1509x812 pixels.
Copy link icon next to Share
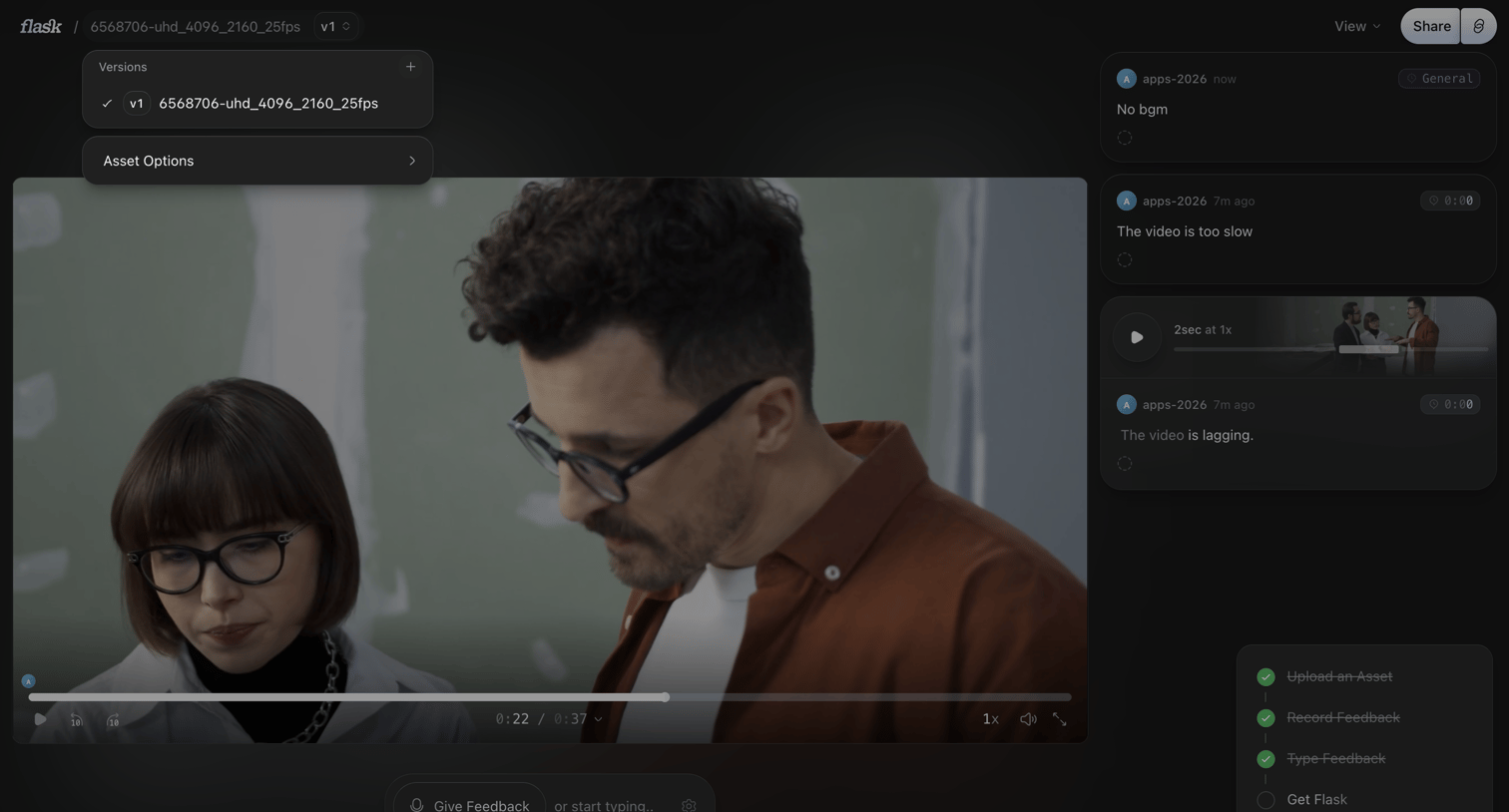pyautogui.click(x=1478, y=27)
